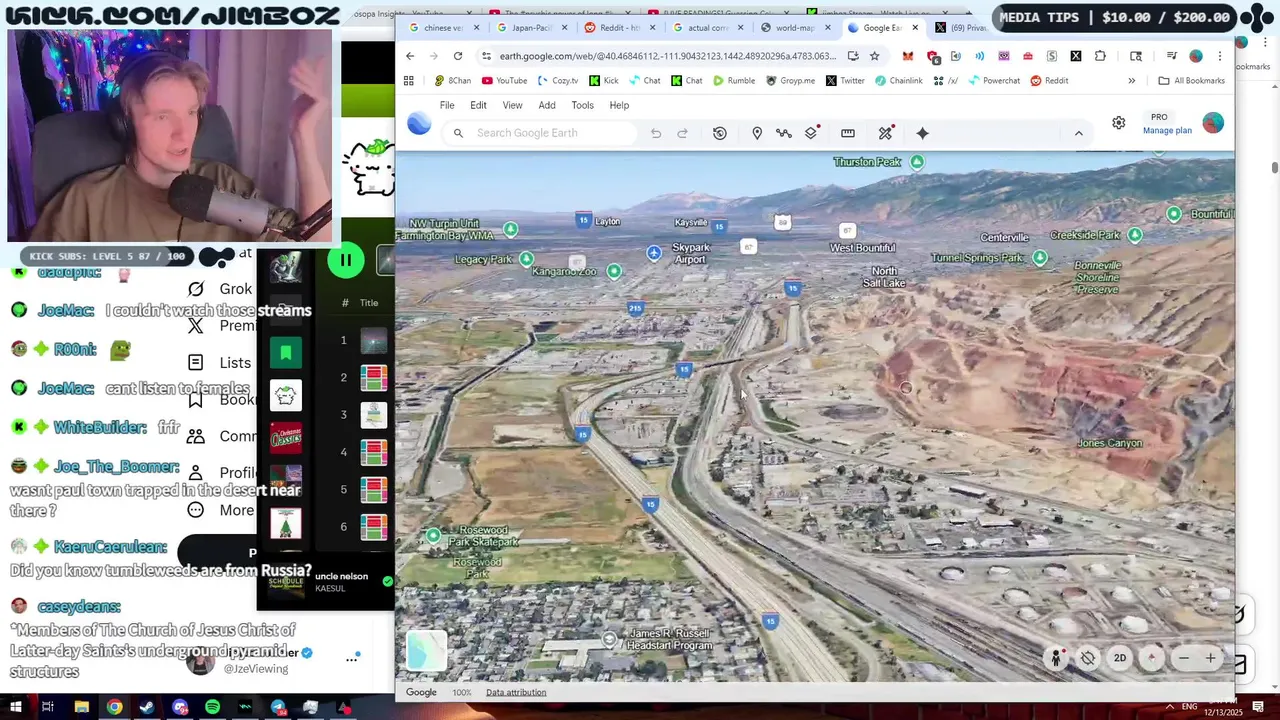This screenshot has height=720, width=1280.
Task: Click the Rosewood Park Skatepark marker
Action: 433,536
